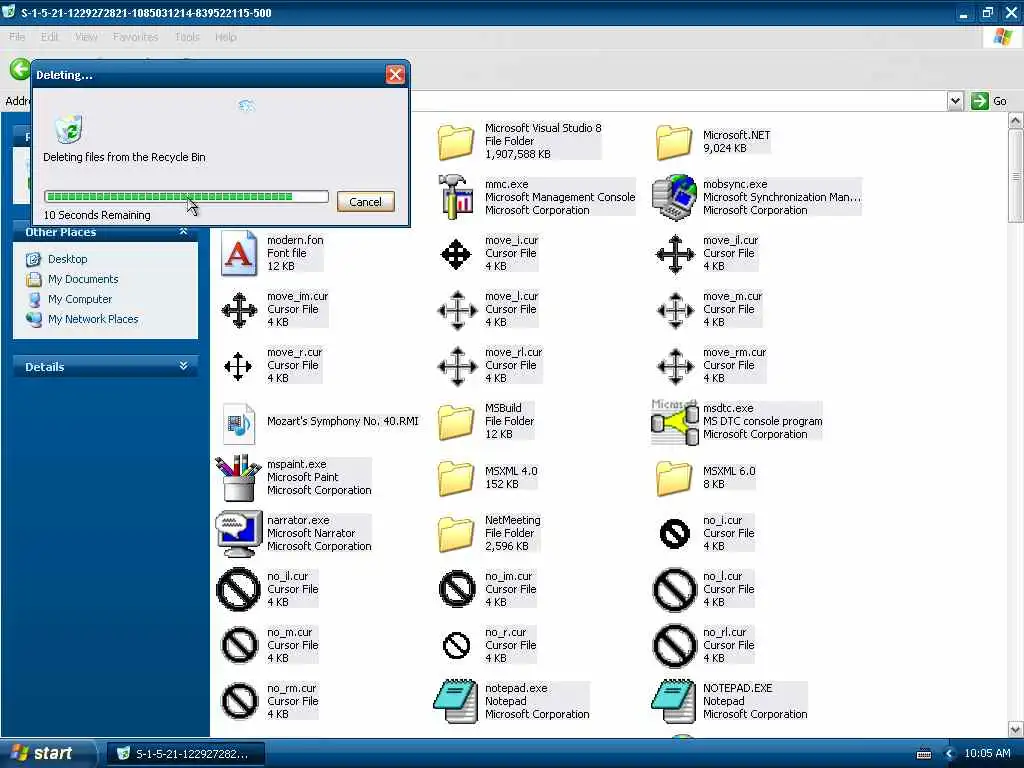The height and width of the screenshot is (768, 1024).
Task: Click the mspaint.exe paint bucket icon
Action: pyautogui.click(x=237, y=477)
